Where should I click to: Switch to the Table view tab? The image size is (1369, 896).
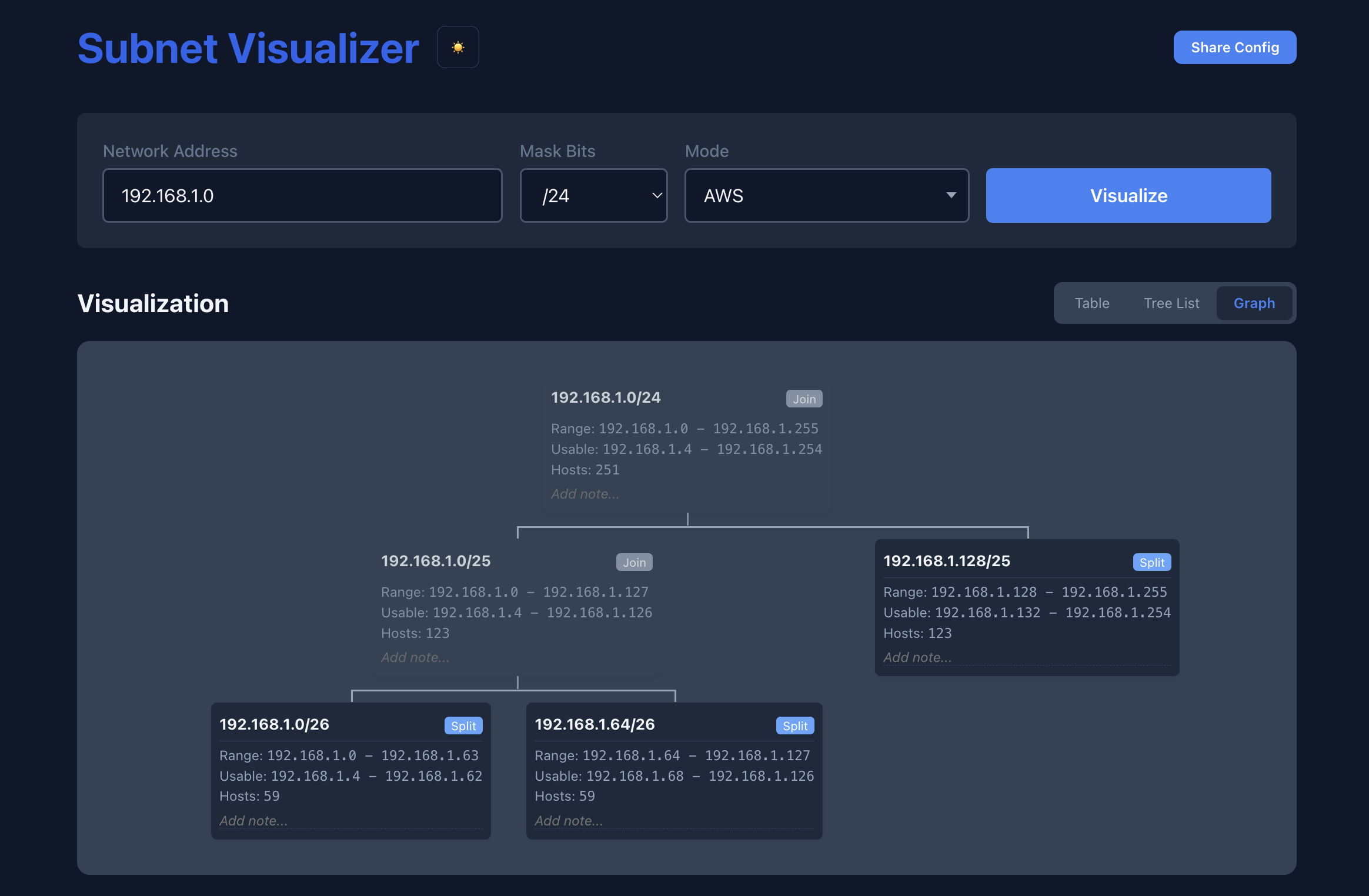[x=1091, y=303]
